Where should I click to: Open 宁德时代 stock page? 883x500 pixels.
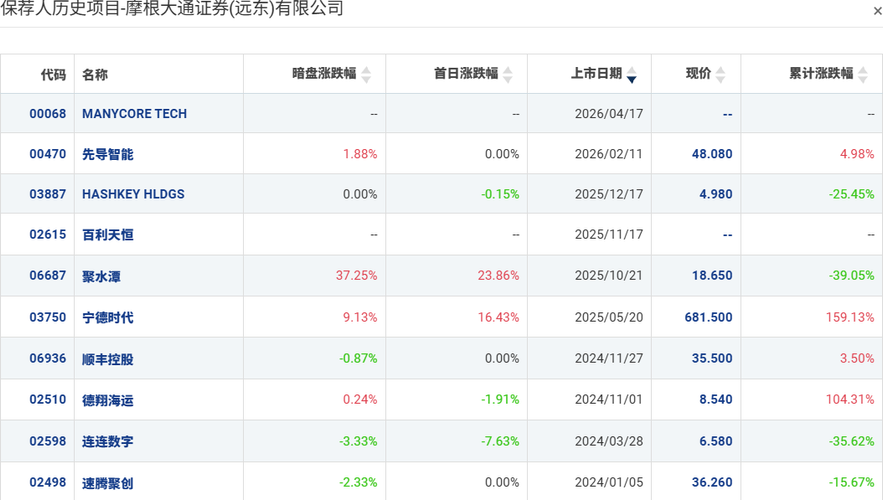[x=108, y=318]
